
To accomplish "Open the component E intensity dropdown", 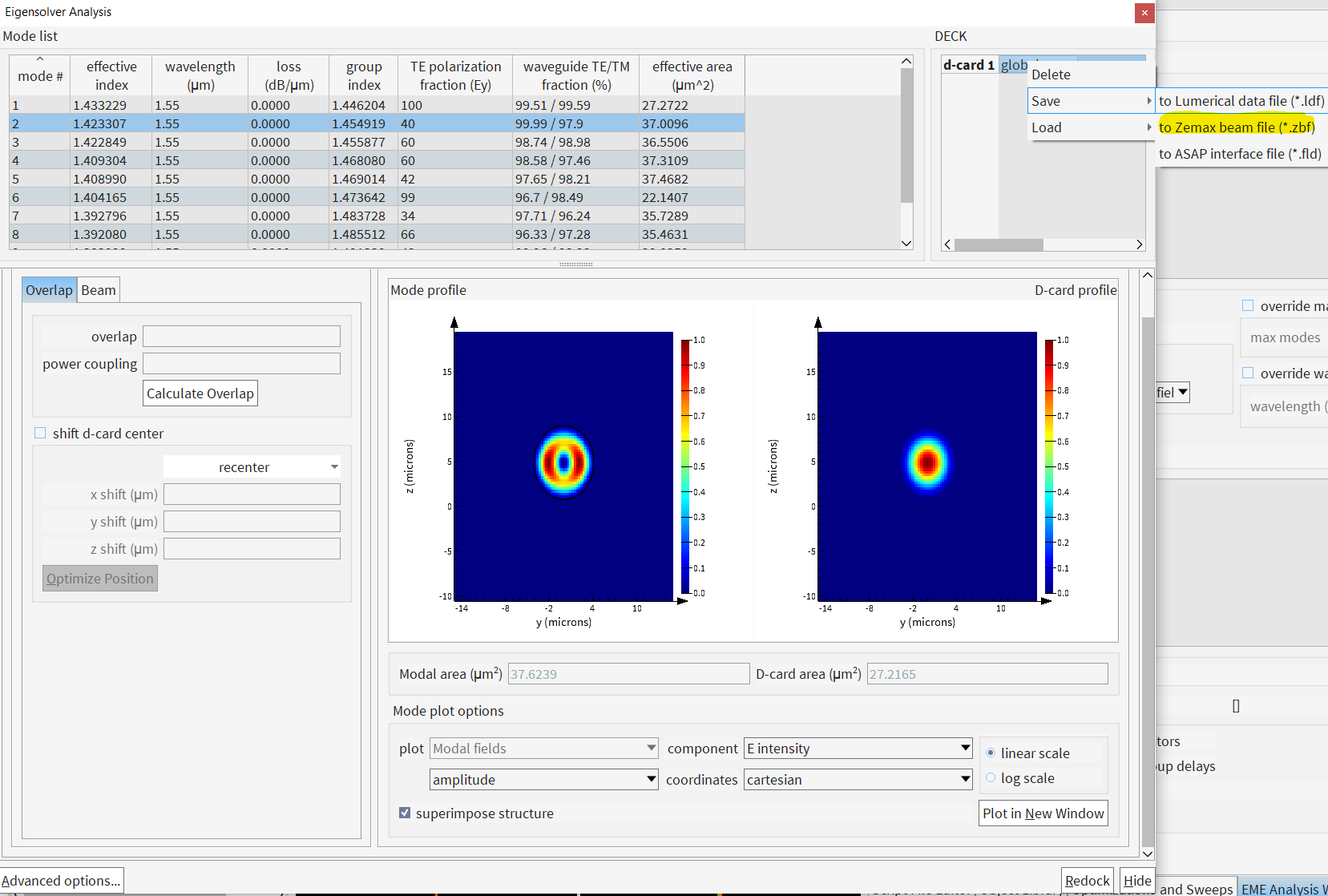I will pos(857,748).
